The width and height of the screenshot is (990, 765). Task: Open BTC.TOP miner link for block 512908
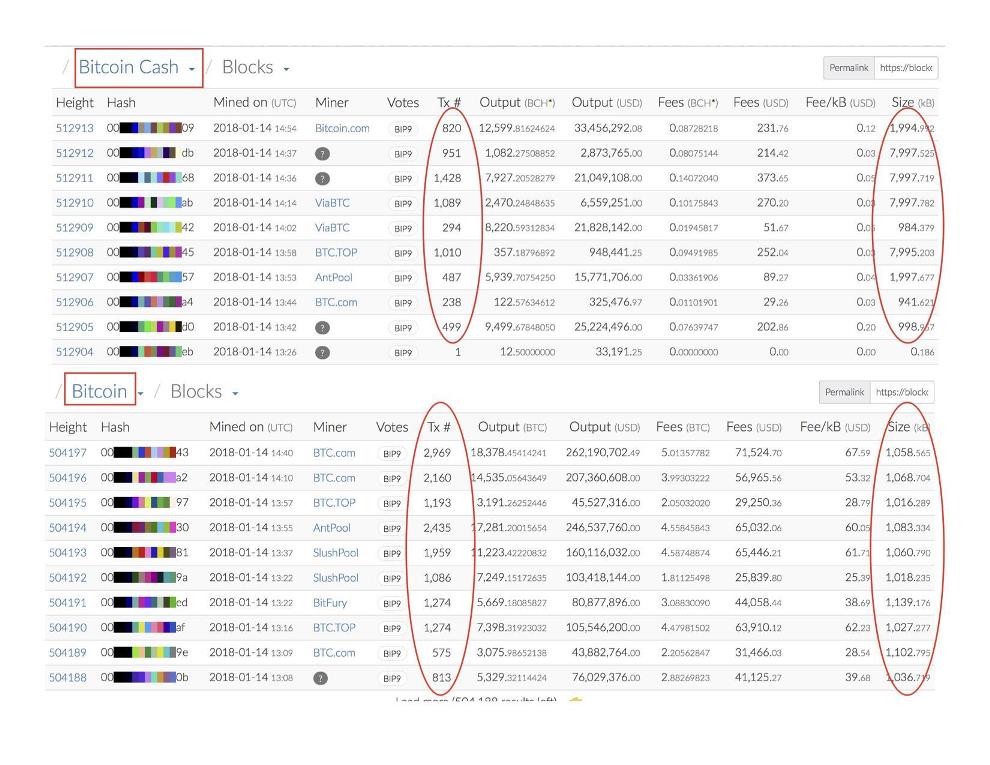[x=336, y=252]
